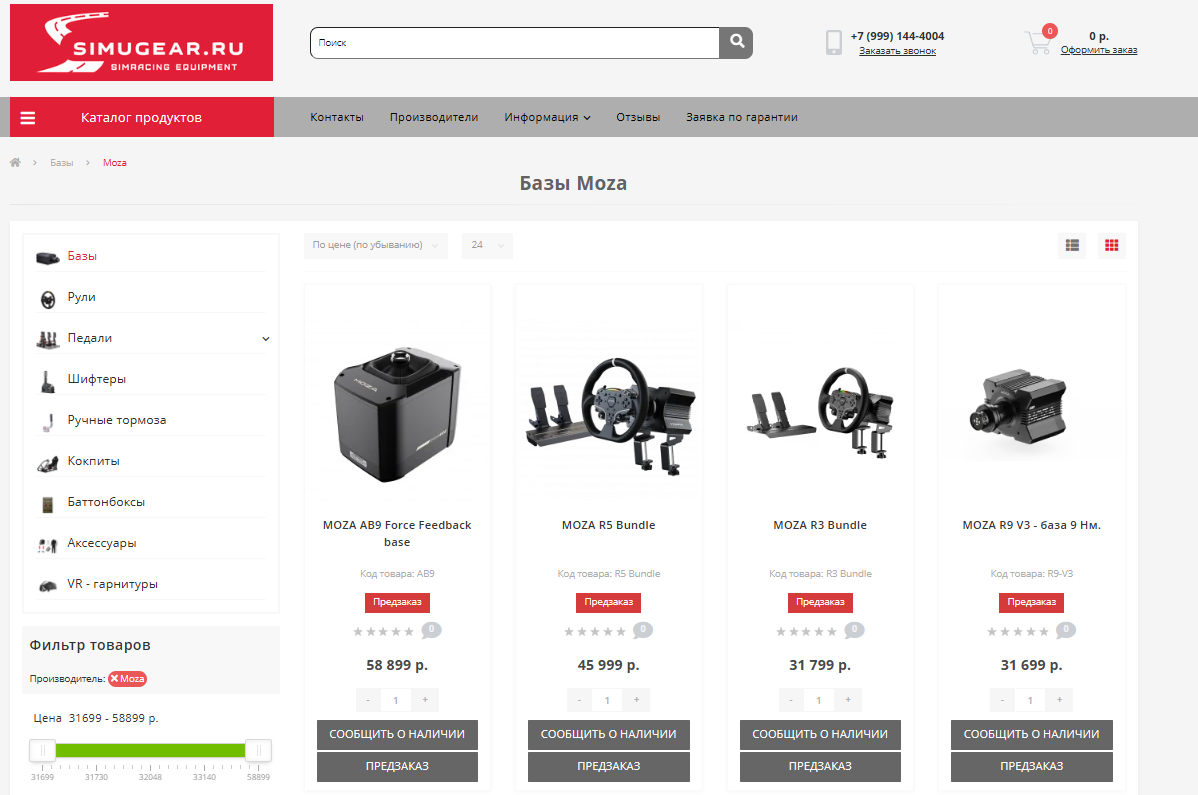Click the Рули steering wheel icon
Image resolution: width=1198 pixels, height=795 pixels.
[x=47, y=299]
